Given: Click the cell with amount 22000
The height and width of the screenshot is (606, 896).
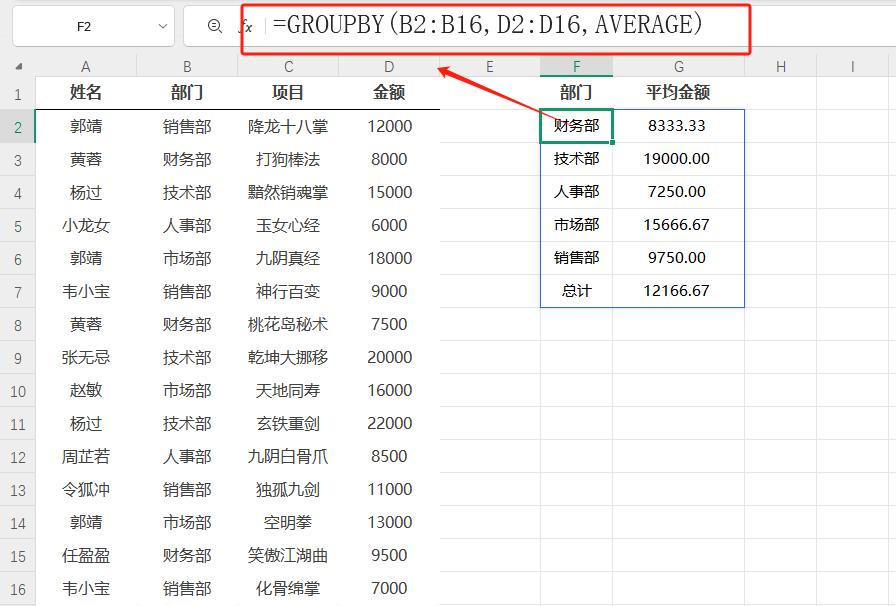Looking at the screenshot, I should (x=389, y=424).
